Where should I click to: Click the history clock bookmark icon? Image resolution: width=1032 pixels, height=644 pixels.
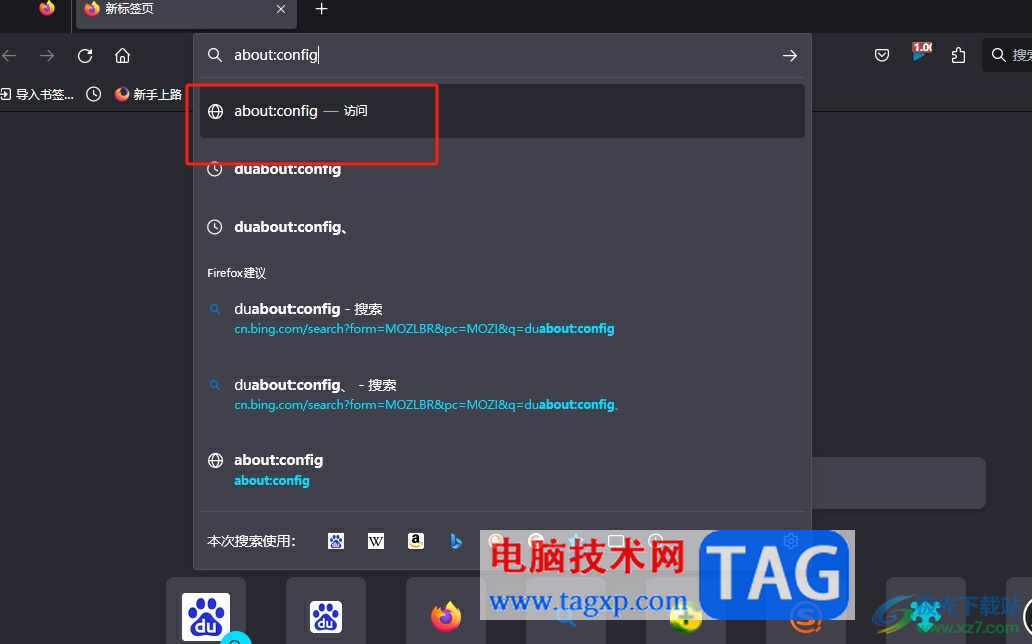point(94,94)
